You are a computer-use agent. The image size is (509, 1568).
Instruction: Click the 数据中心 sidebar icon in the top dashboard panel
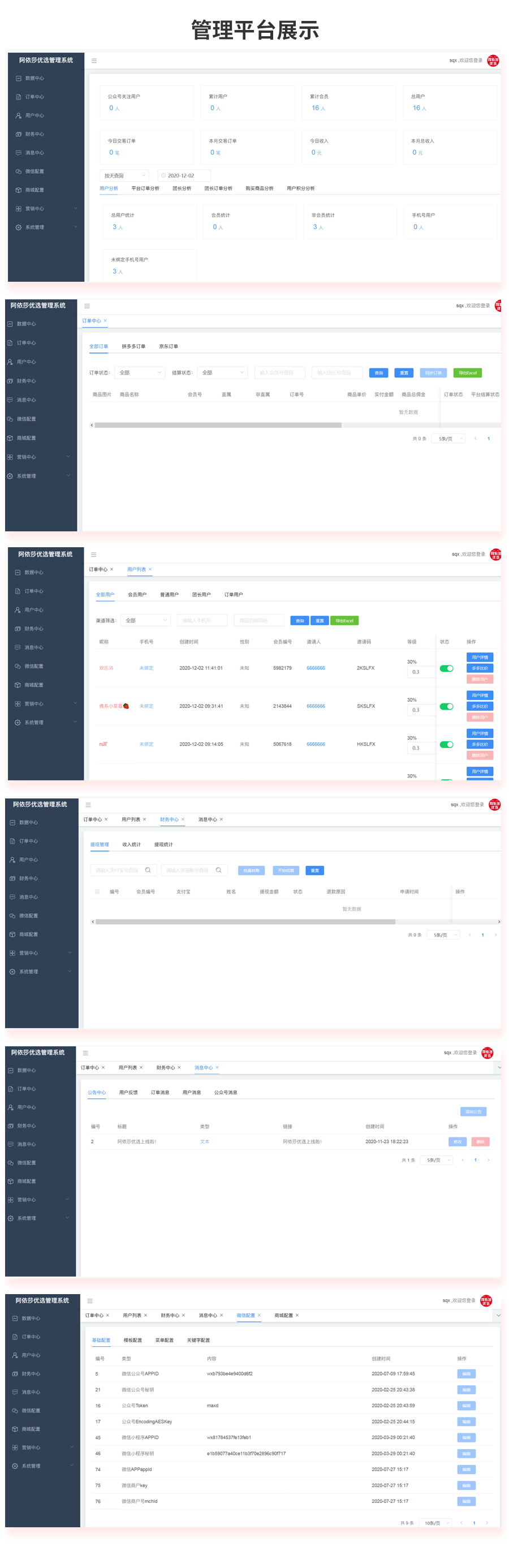tap(19, 79)
